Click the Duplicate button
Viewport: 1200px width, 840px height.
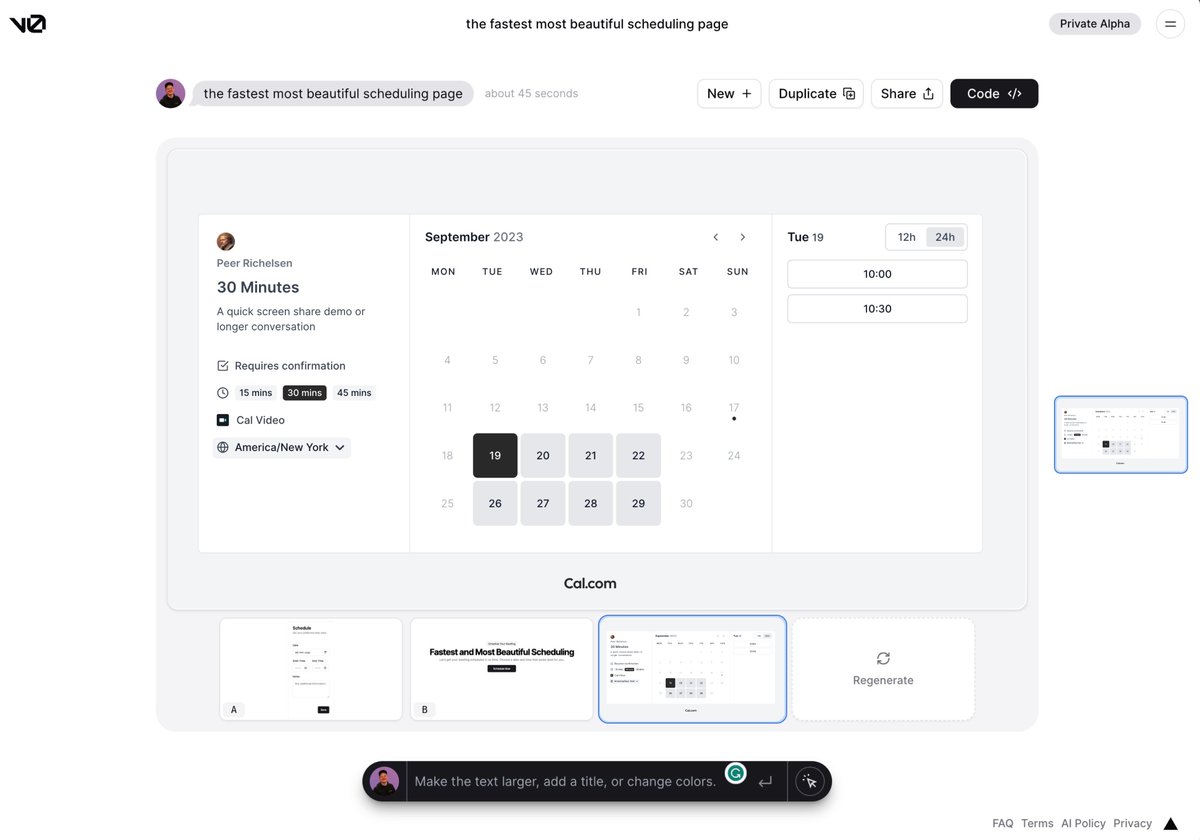[816, 94]
